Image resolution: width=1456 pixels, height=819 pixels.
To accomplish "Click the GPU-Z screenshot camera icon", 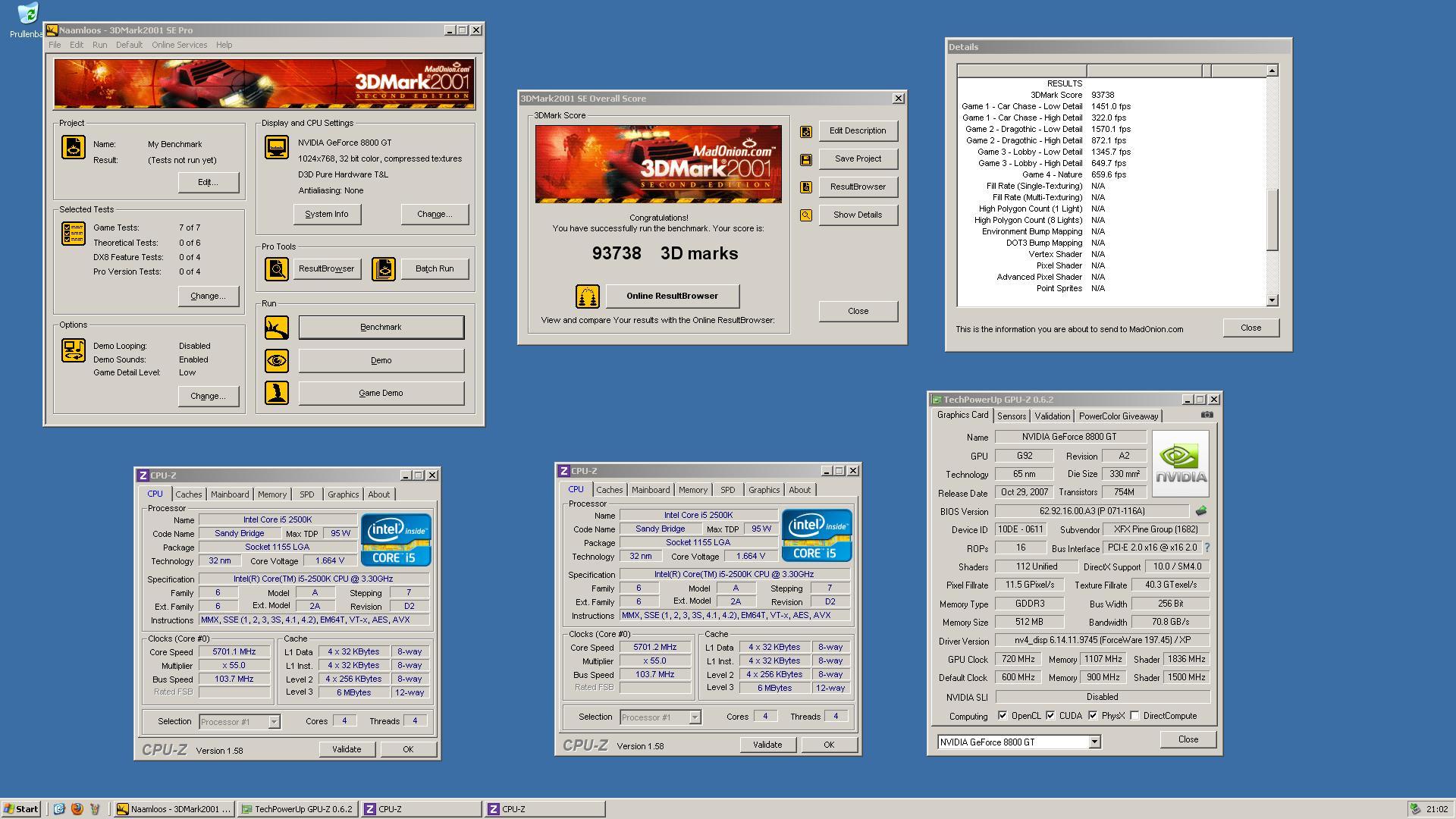I will 1207,415.
